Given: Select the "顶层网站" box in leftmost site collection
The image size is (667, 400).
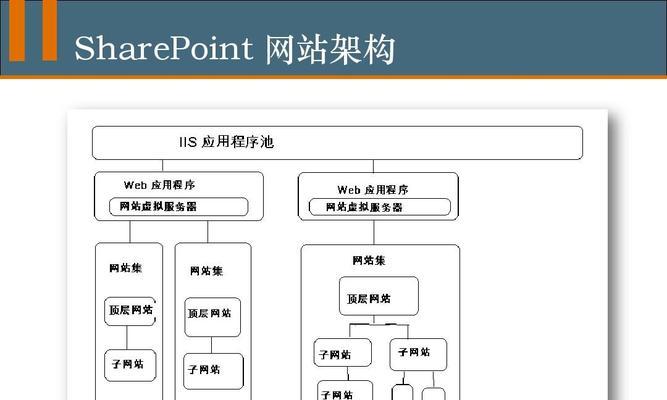Looking at the screenshot, I should pos(130,311).
